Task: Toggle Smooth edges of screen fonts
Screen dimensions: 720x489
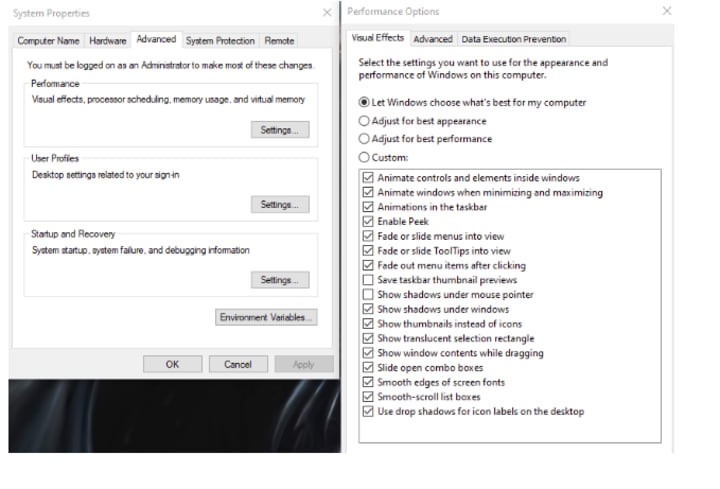Action: pyautogui.click(x=368, y=382)
